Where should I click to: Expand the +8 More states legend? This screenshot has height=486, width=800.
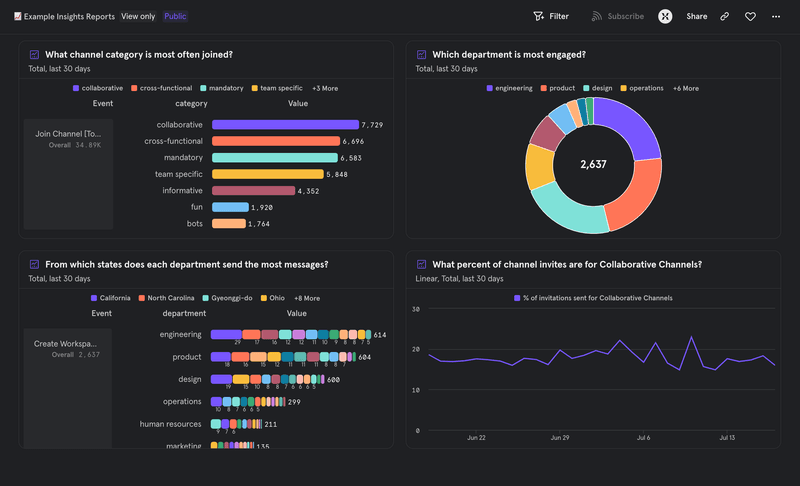[306, 298]
